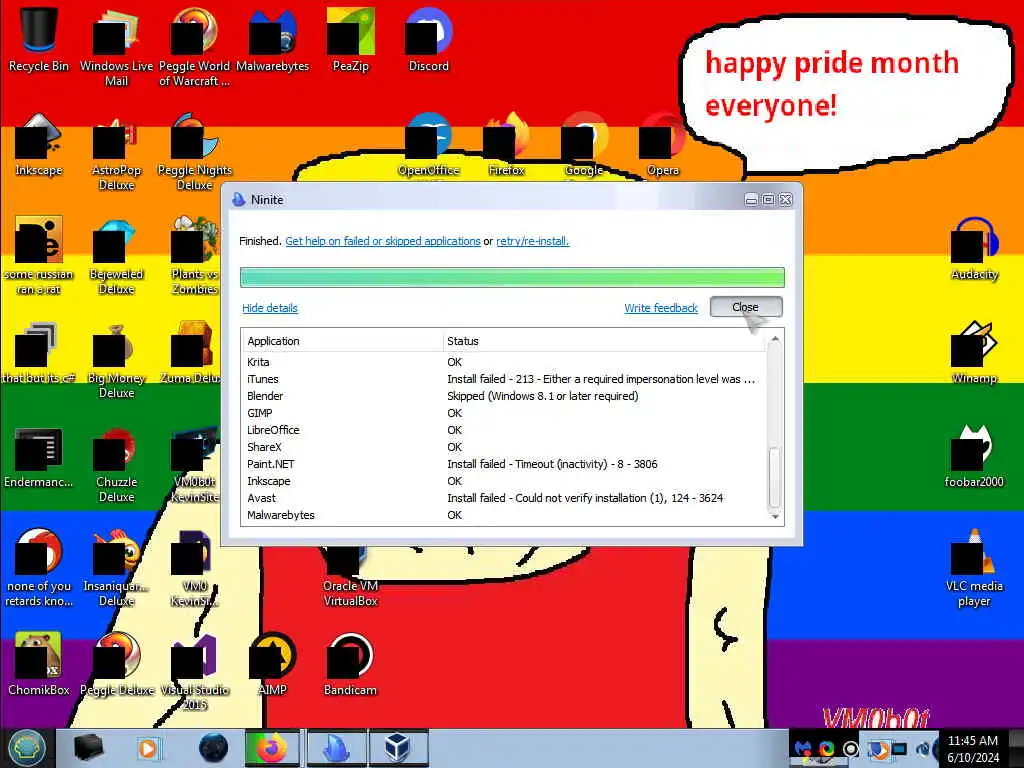Collapse list with Hide details link
The image size is (1024, 768).
point(270,308)
